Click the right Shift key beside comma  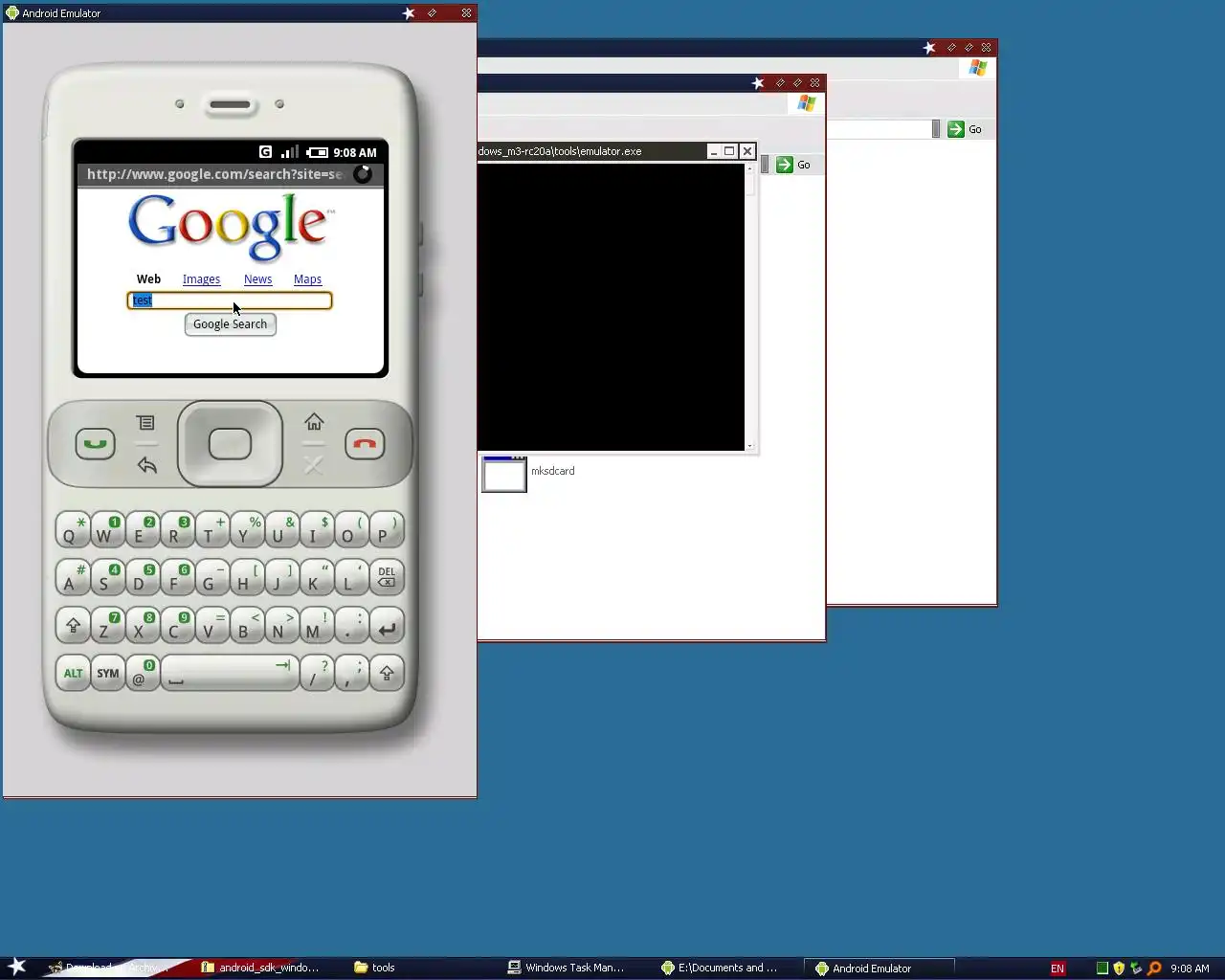coord(387,673)
